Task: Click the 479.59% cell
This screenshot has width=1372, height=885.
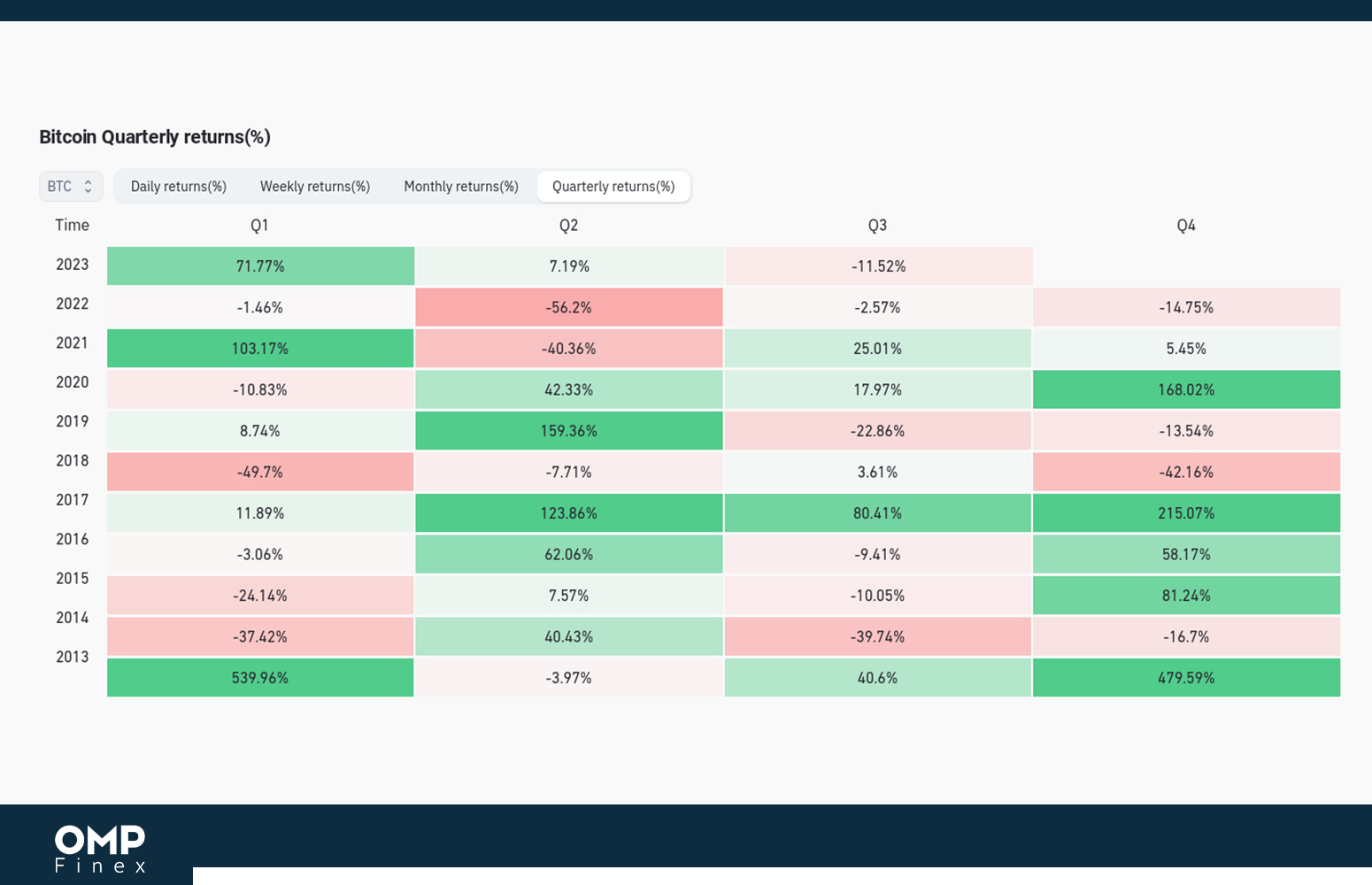Action: (1187, 678)
